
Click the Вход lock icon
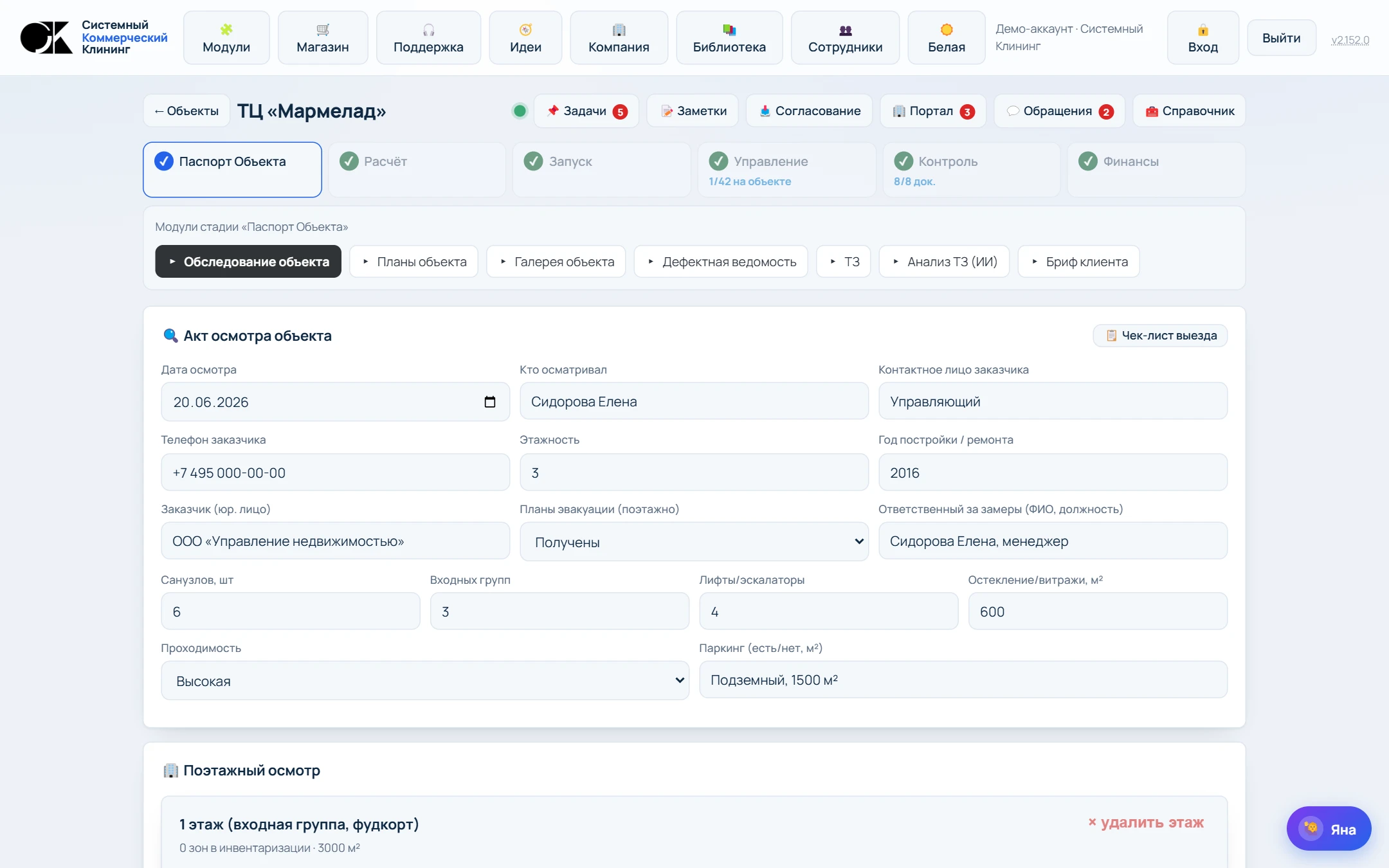click(1203, 30)
